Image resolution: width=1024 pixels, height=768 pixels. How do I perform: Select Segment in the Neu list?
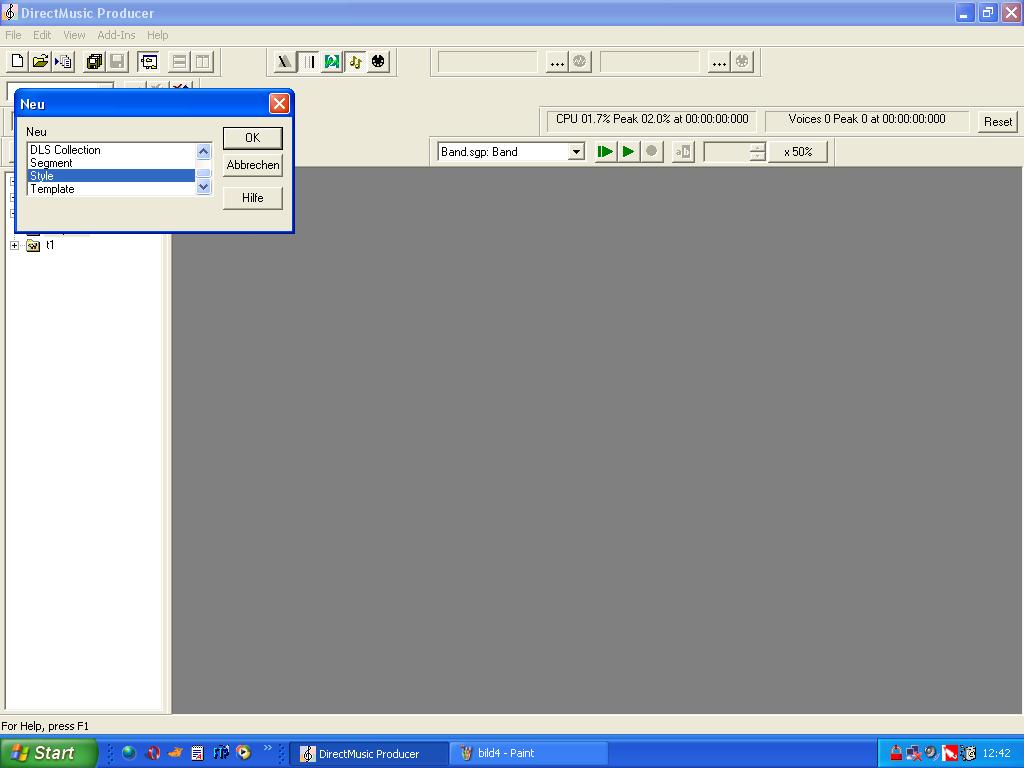coord(51,163)
